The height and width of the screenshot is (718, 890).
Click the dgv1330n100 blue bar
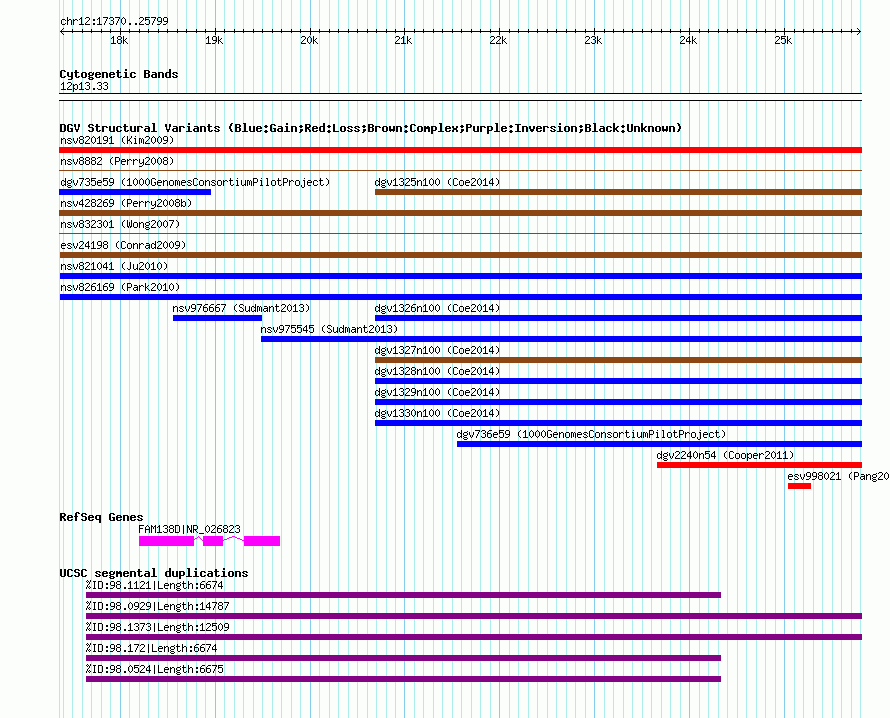pyautogui.click(x=618, y=423)
